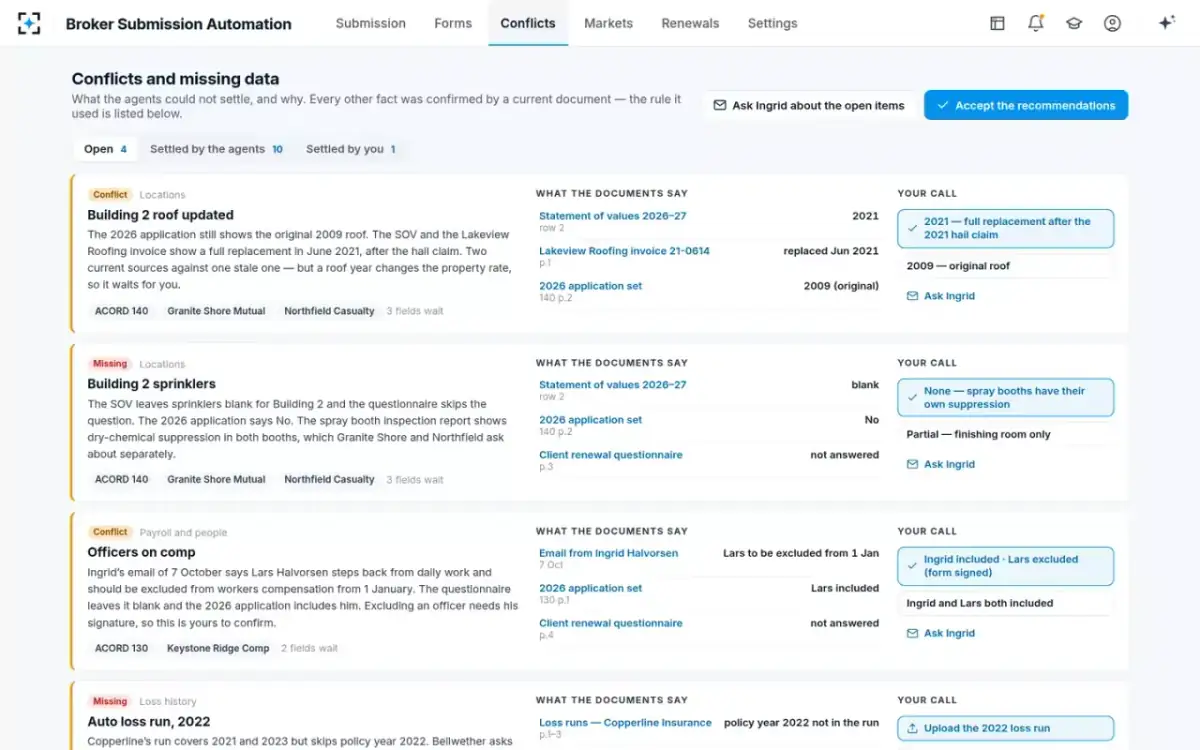Screen dimensions: 1200x750
Task: Click the Conflicts and missing data heading
Action: click(175, 79)
